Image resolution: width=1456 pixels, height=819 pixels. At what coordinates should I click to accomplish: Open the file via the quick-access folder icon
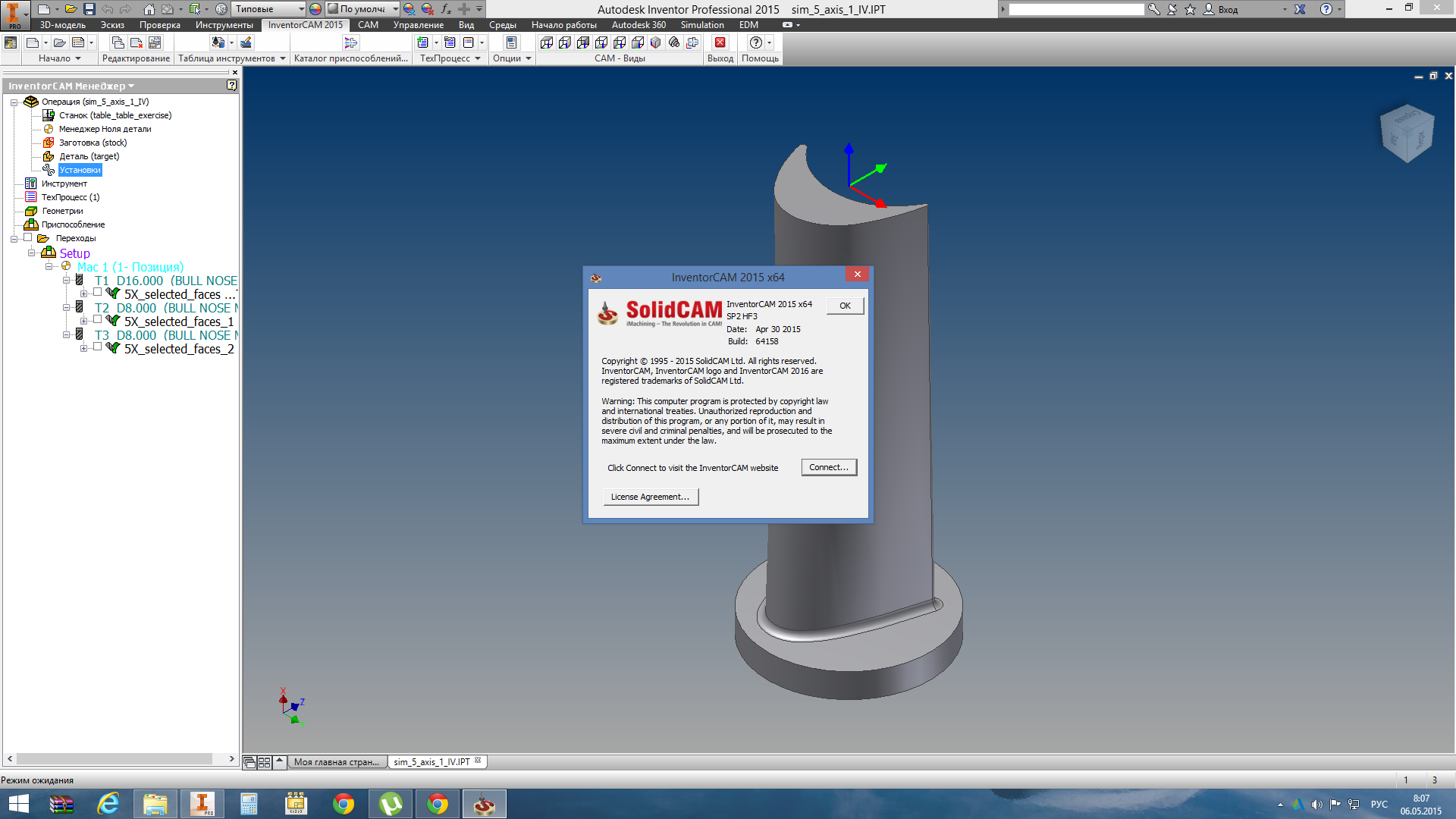[x=71, y=9]
